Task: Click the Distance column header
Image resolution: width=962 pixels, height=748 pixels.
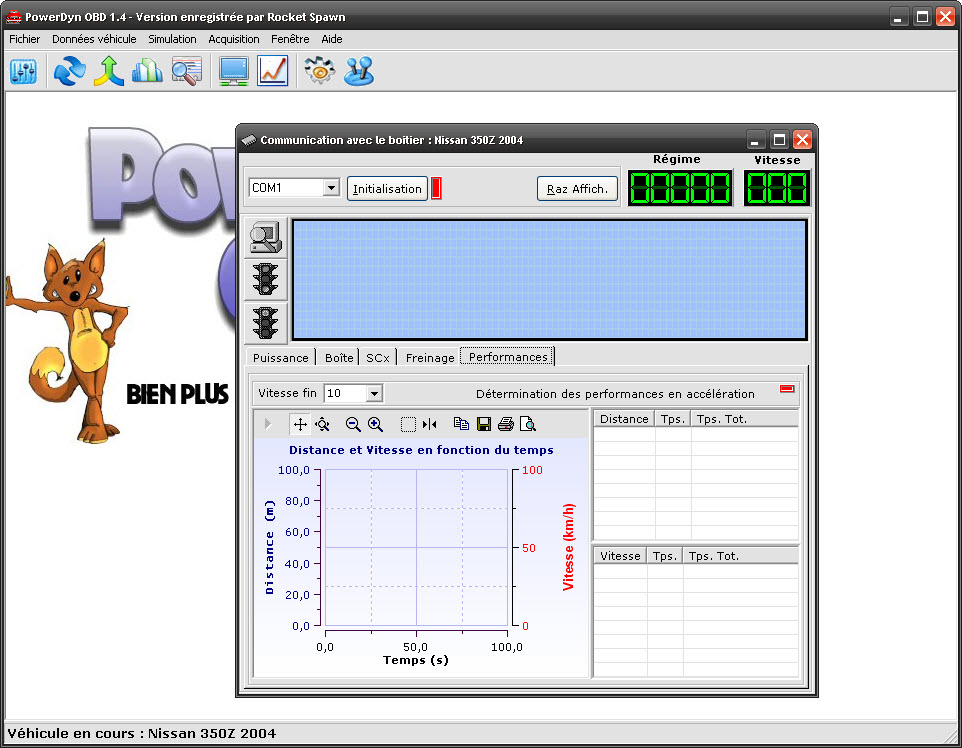Action: tap(624, 419)
